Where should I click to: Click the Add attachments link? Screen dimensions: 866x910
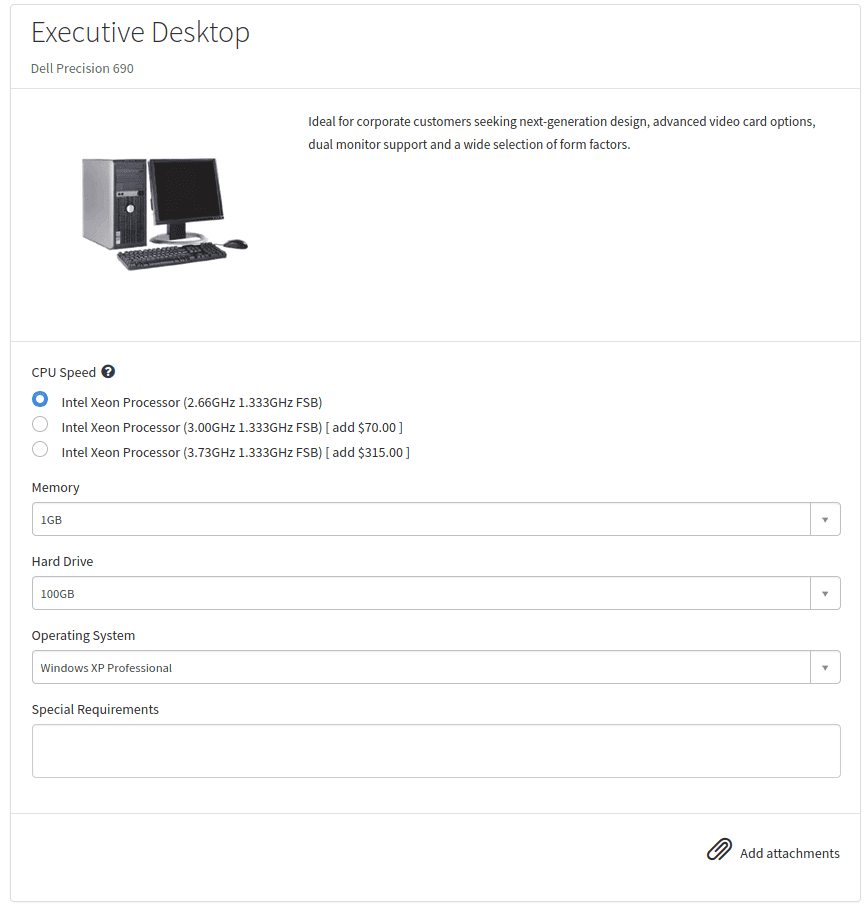point(789,853)
